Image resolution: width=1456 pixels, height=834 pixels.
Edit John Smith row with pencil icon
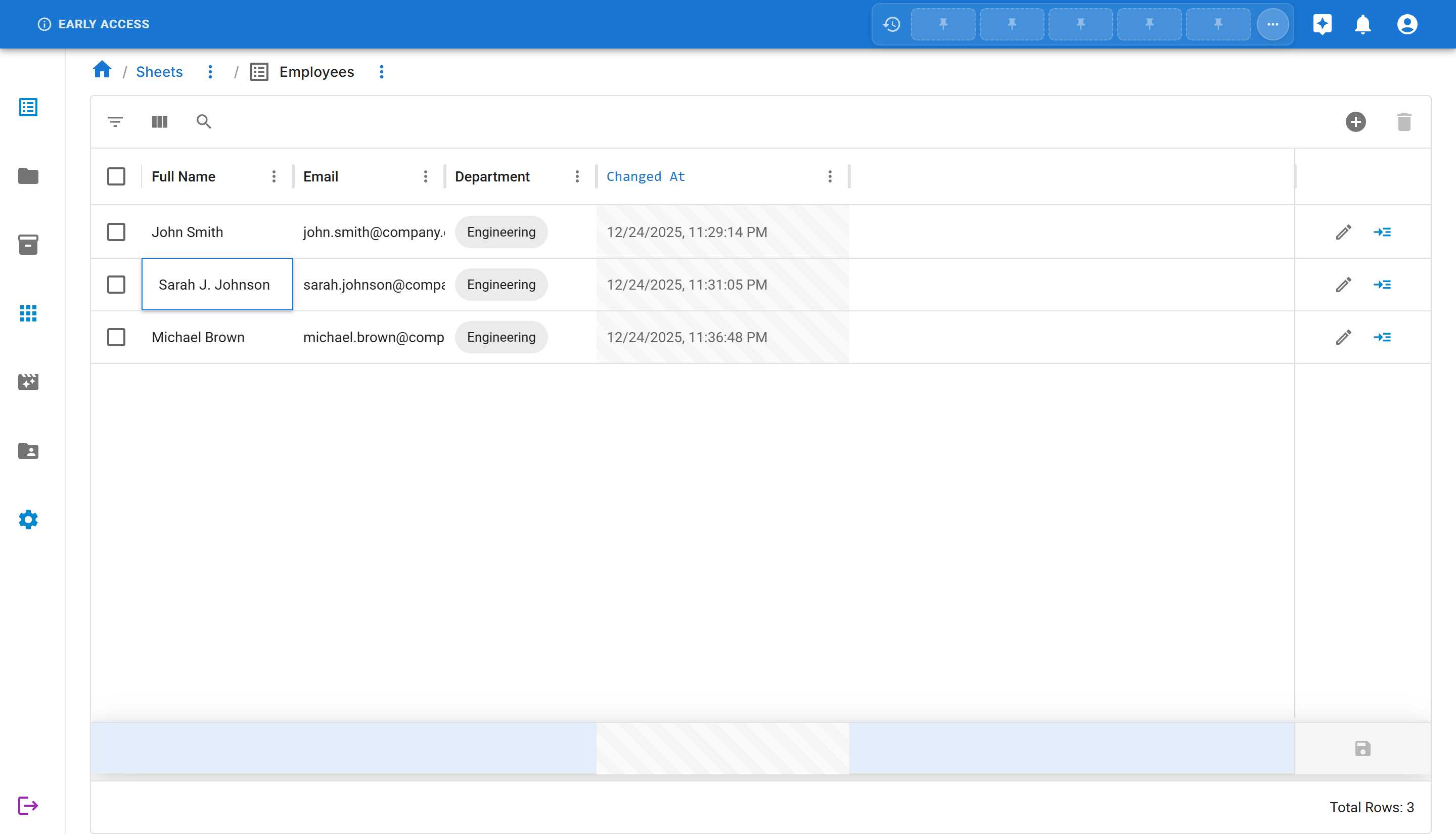pos(1343,232)
